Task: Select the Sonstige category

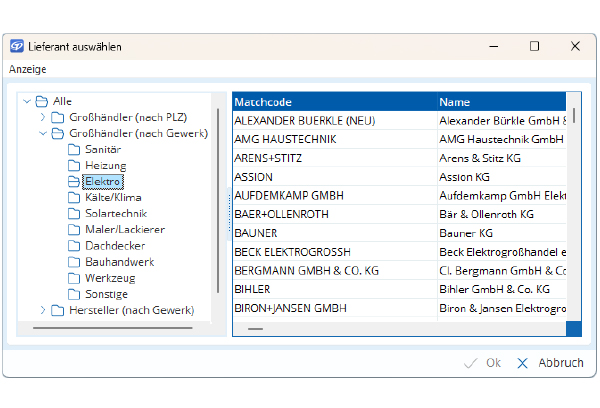Action: [x=106, y=294]
